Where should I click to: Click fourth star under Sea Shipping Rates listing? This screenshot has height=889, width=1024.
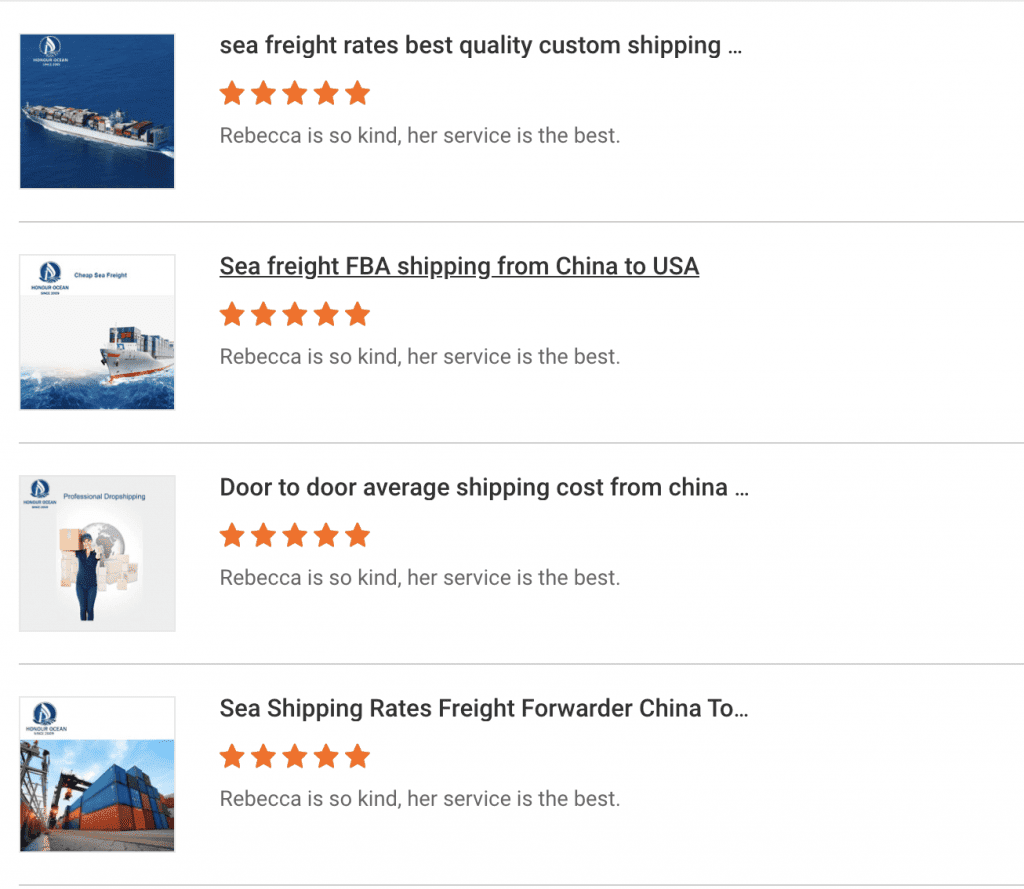point(326,757)
